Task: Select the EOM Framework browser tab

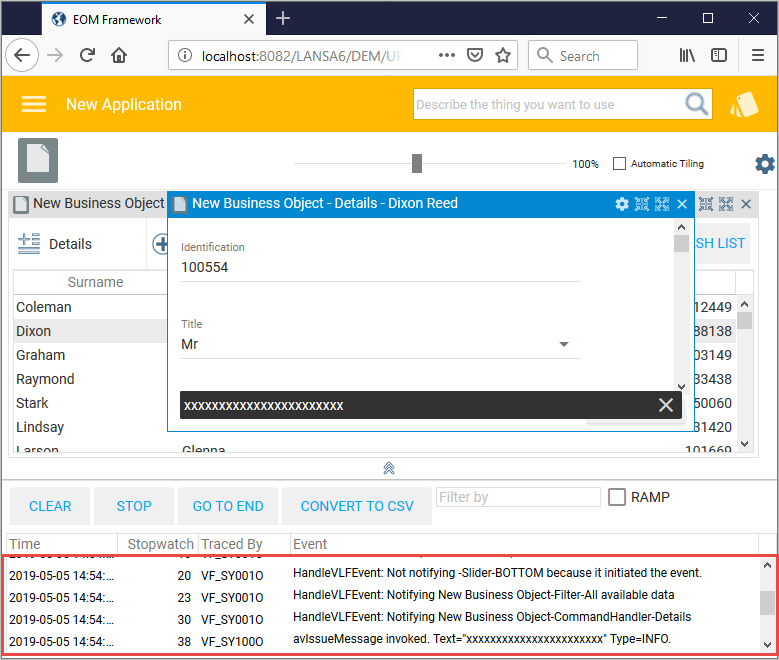Action: (x=154, y=19)
